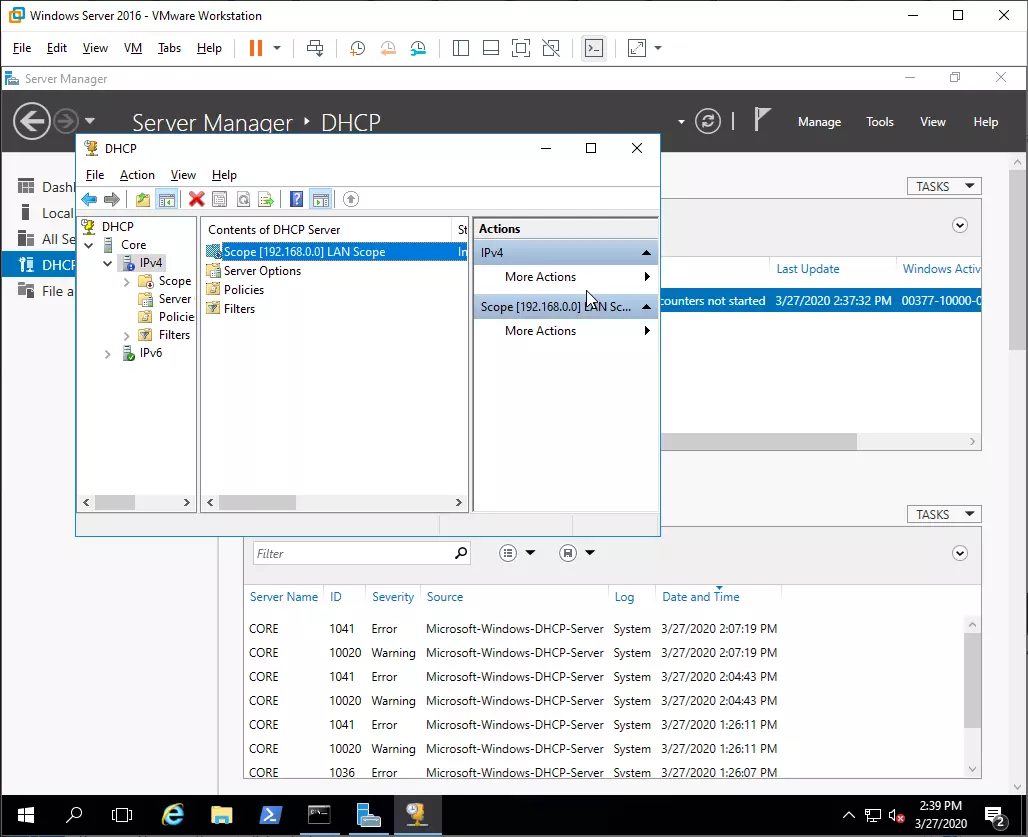Click the Windows Start button
The image size is (1028, 837).
[x=26, y=815]
